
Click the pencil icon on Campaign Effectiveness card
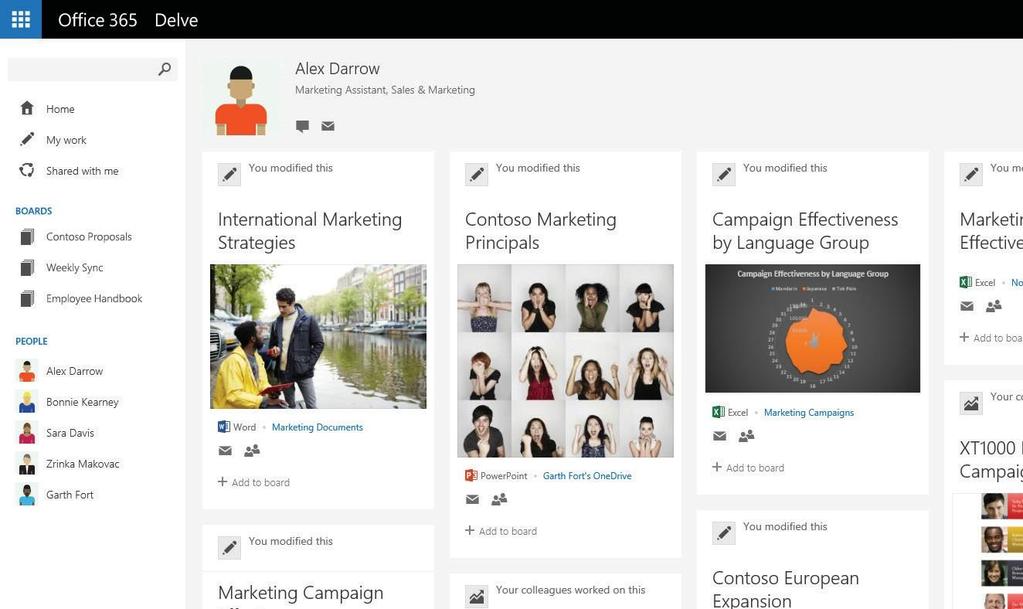(x=724, y=174)
